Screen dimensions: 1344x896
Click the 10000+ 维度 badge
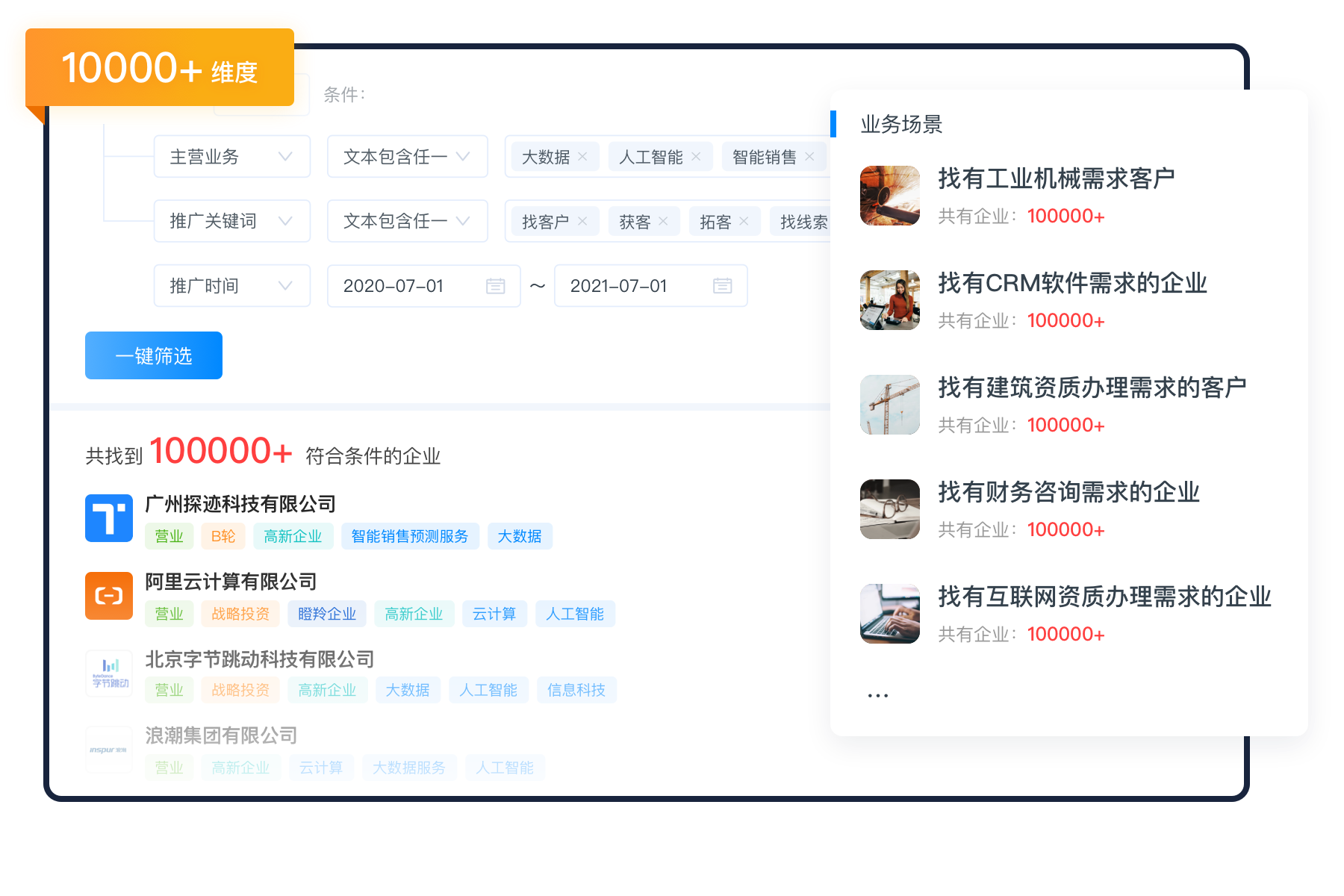[x=160, y=67]
